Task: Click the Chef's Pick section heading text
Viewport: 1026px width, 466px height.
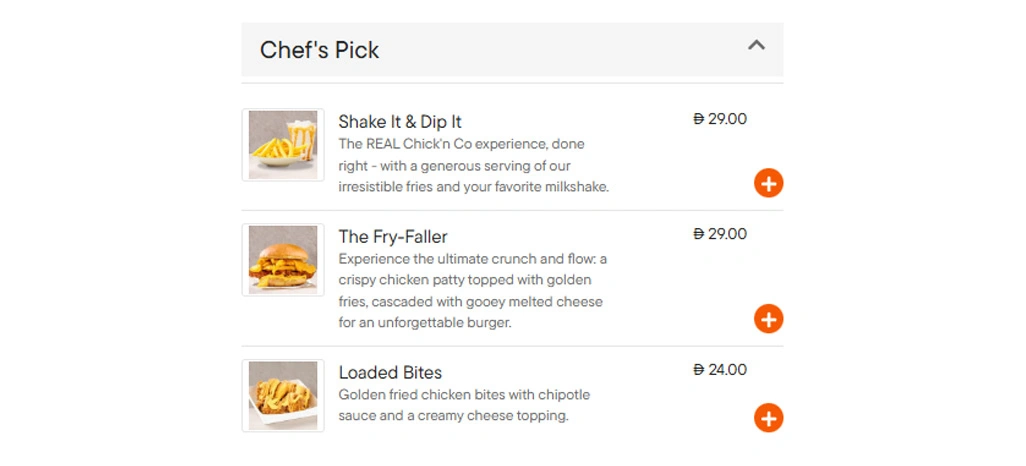Action: (319, 50)
